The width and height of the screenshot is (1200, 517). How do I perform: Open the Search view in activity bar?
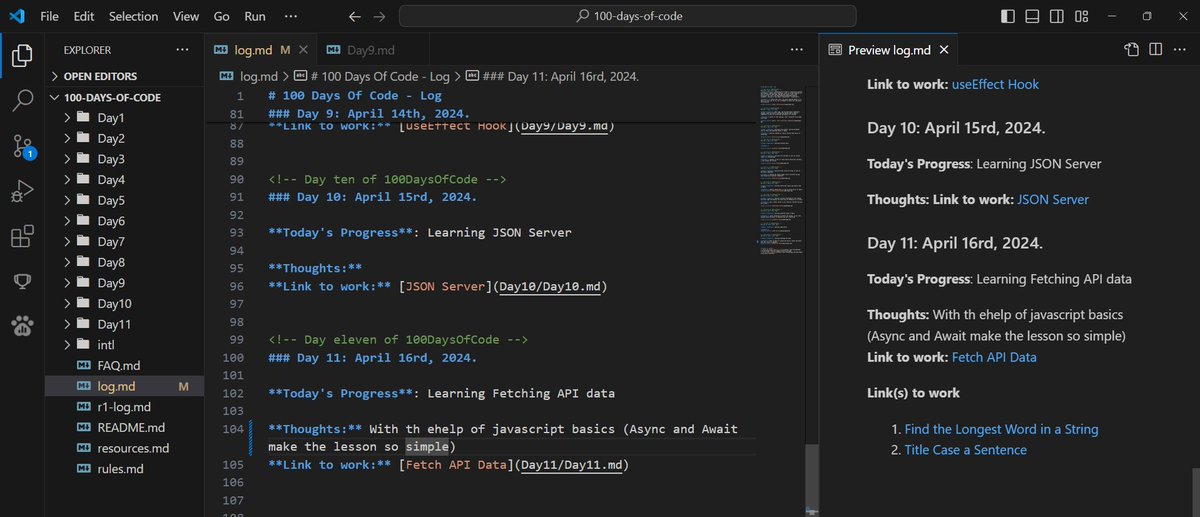tap(22, 100)
